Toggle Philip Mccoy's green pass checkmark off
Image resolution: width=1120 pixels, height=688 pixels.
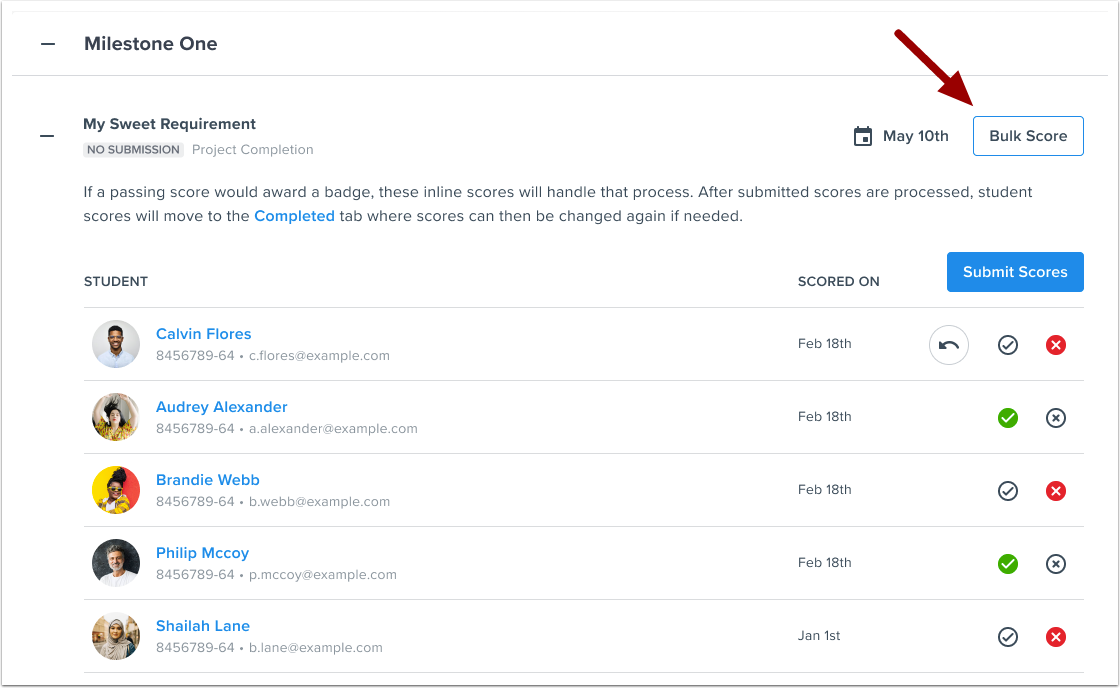click(1008, 564)
